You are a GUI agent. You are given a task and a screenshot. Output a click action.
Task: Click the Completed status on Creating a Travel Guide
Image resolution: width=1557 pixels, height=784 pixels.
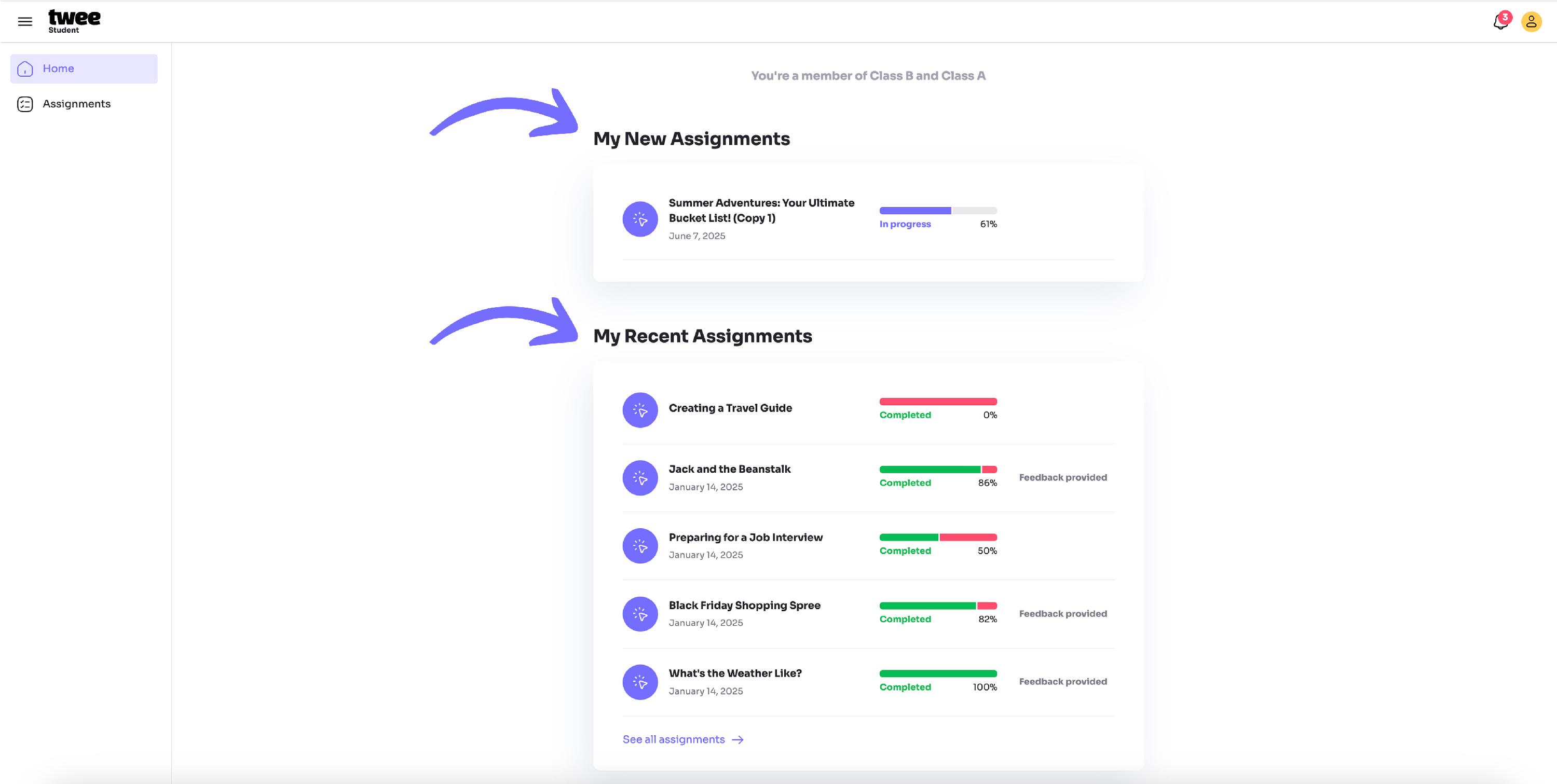coord(905,415)
